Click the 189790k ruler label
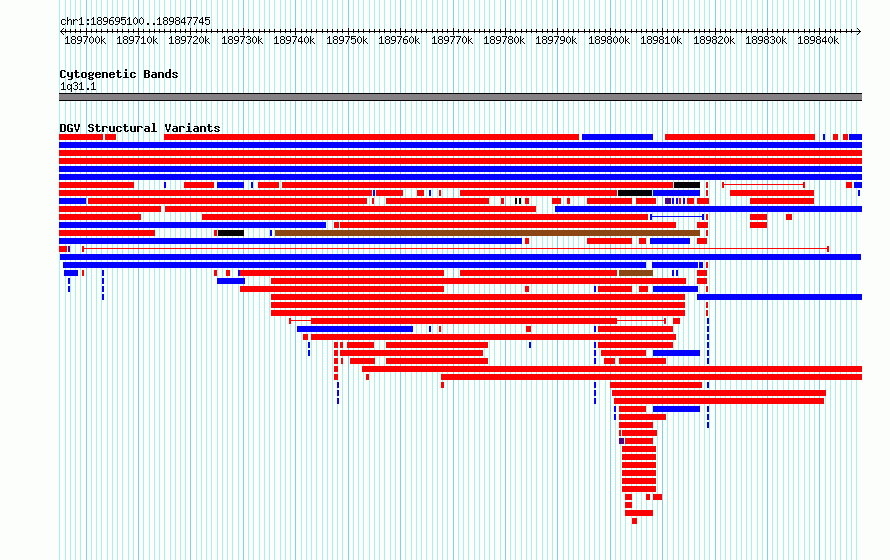890x560 pixels. (x=556, y=40)
